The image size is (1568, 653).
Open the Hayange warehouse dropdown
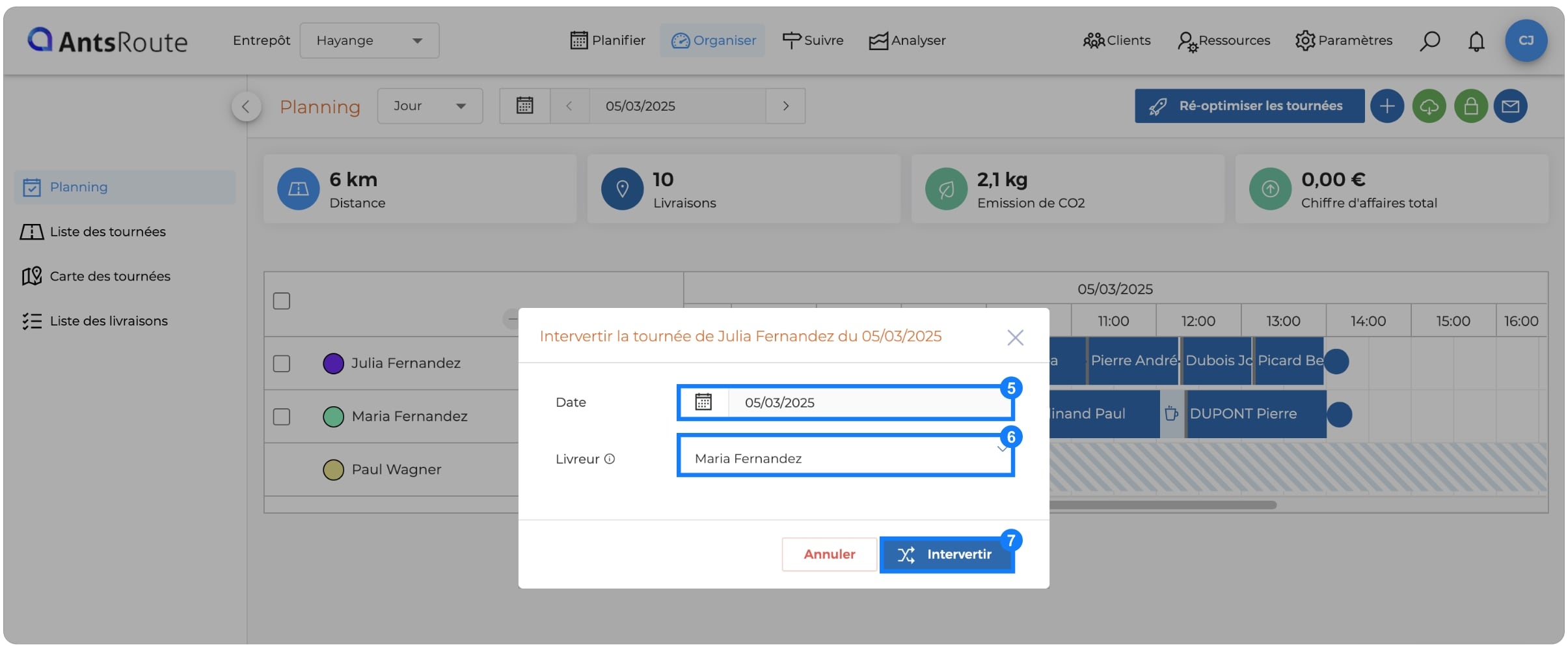[369, 40]
